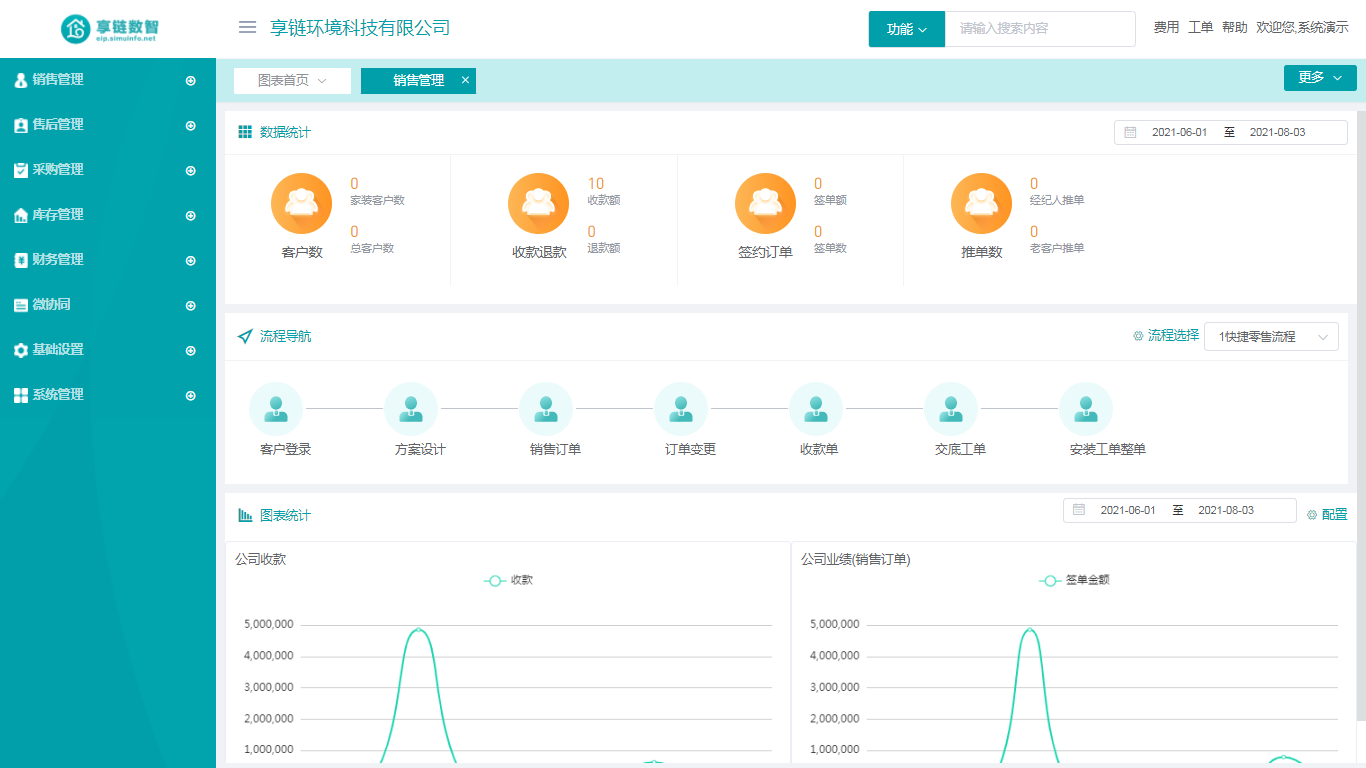1366x768 pixels.
Task: Set 图表统计 end date 2021-08-03
Action: pyautogui.click(x=1226, y=510)
